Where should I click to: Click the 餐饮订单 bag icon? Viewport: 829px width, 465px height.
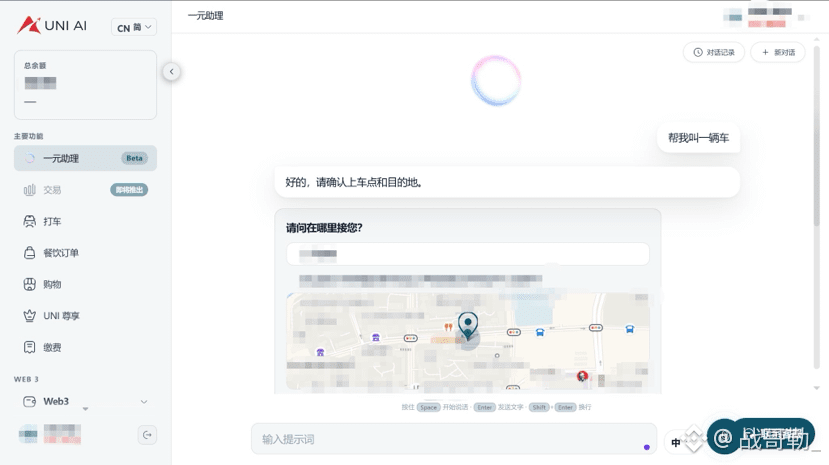click(x=30, y=253)
